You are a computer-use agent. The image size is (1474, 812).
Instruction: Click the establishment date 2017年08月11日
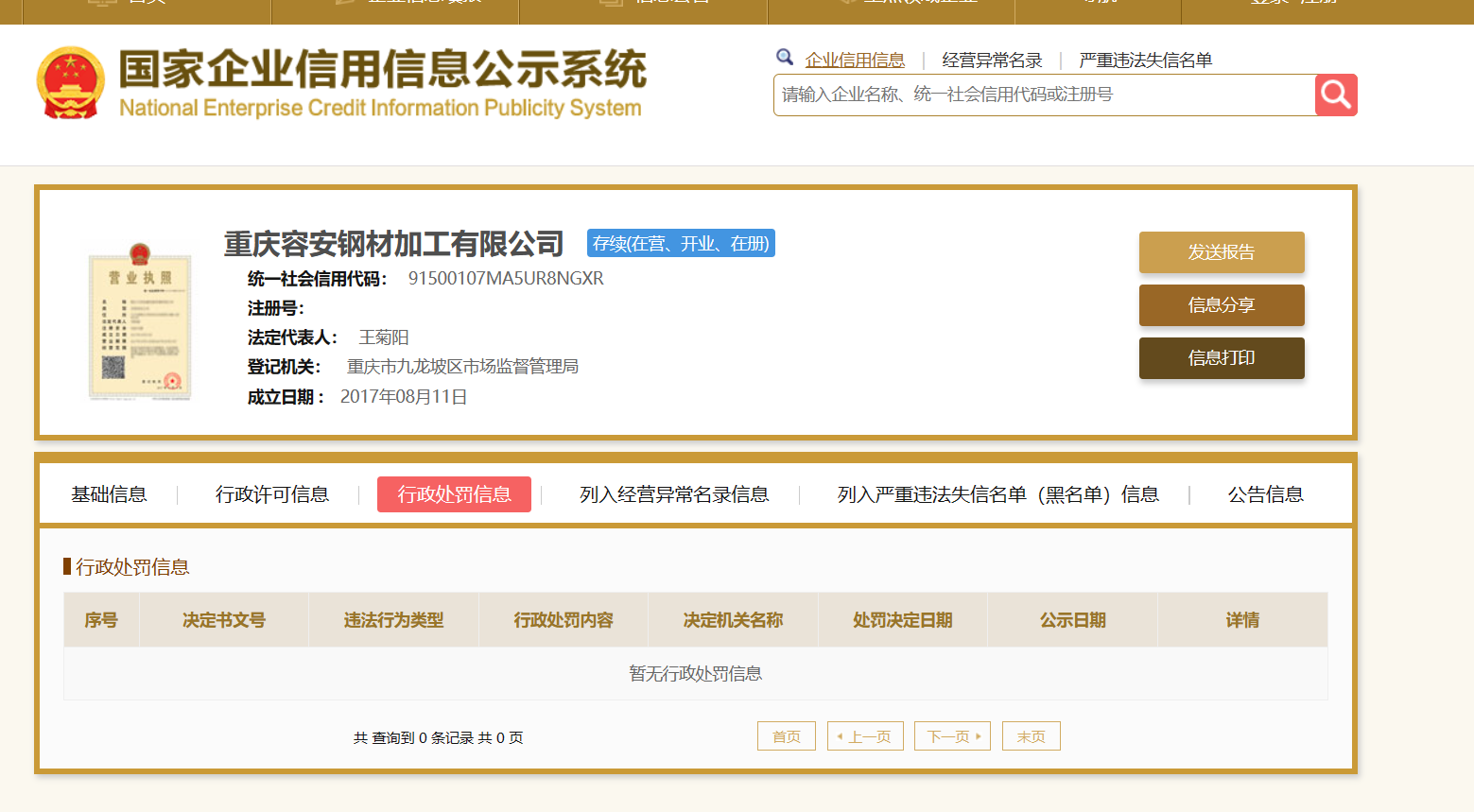click(x=404, y=397)
